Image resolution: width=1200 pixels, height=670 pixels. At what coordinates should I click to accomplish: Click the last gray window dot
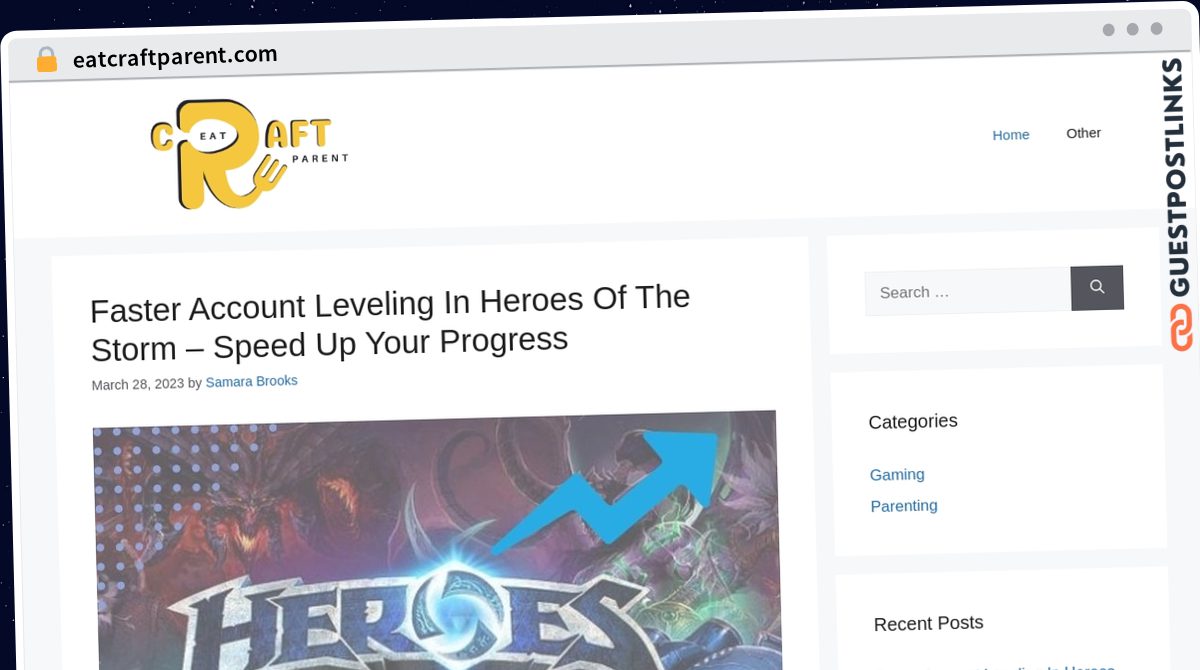pyautogui.click(x=1157, y=29)
